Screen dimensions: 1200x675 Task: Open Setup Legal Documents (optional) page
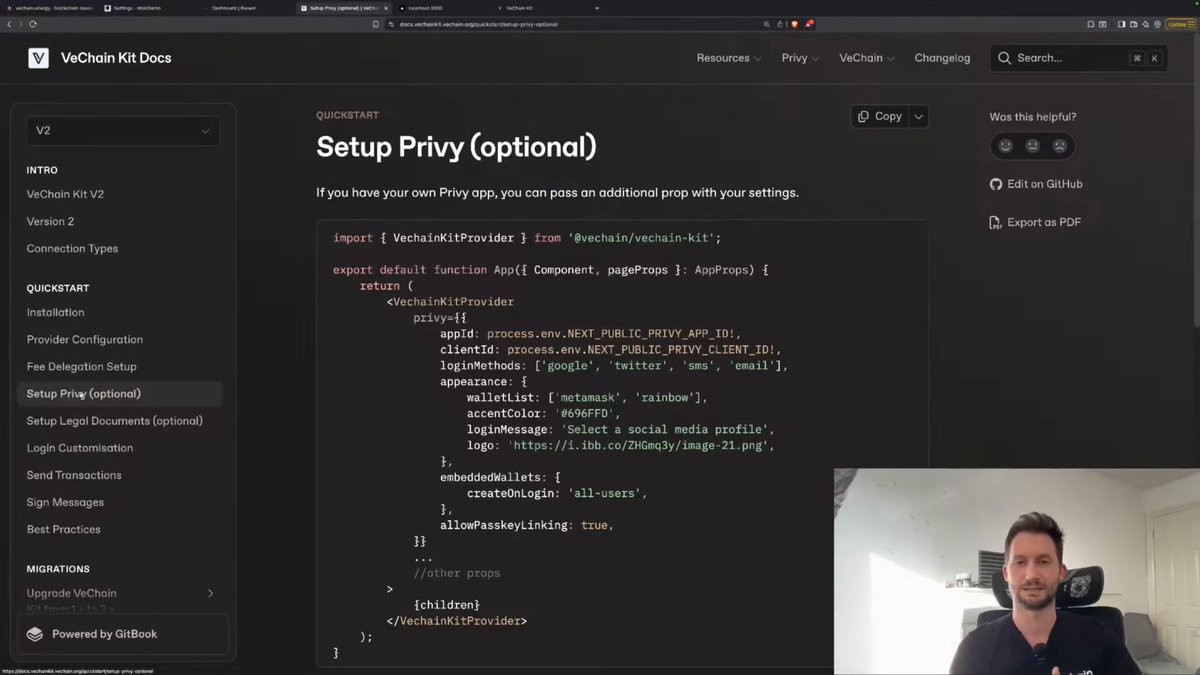click(115, 420)
